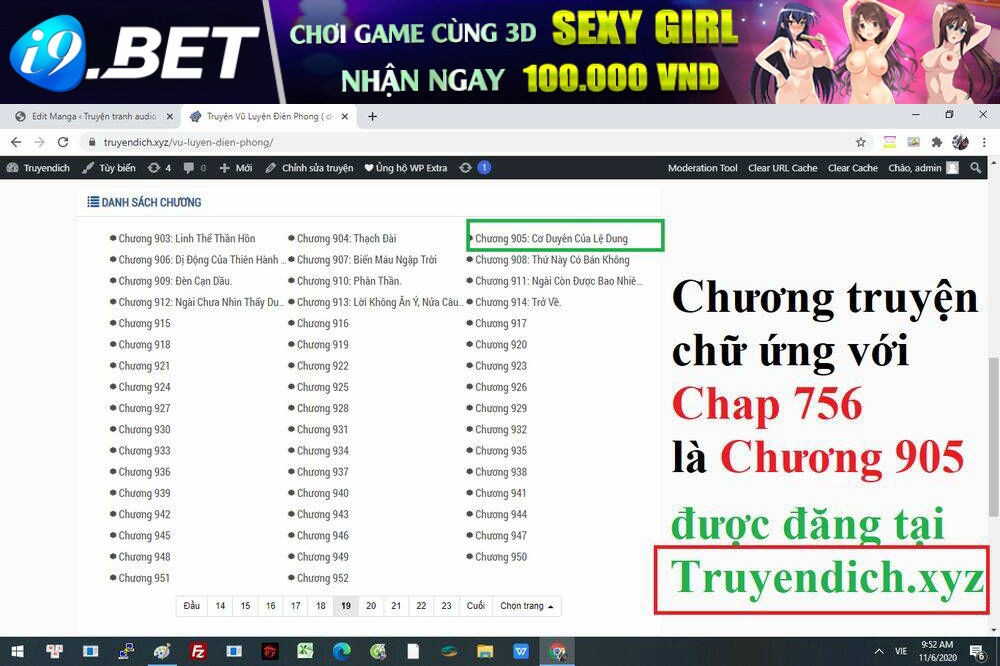Go back using the browser back arrow
Screen dimensions: 1000x666
point(16,142)
